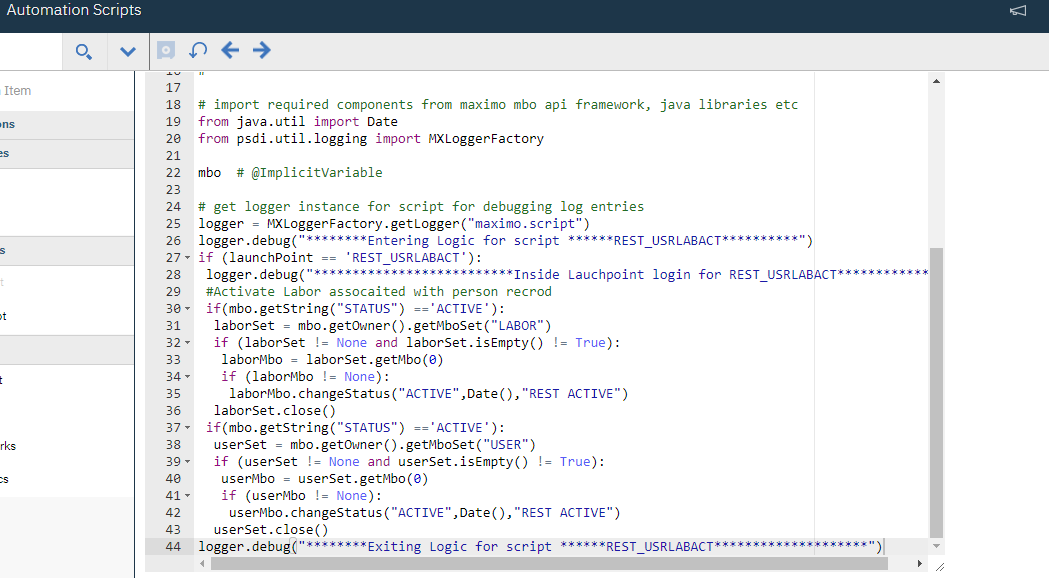Select the truncated Item entry in sidebar
The height and width of the screenshot is (578, 1049).
point(16,90)
